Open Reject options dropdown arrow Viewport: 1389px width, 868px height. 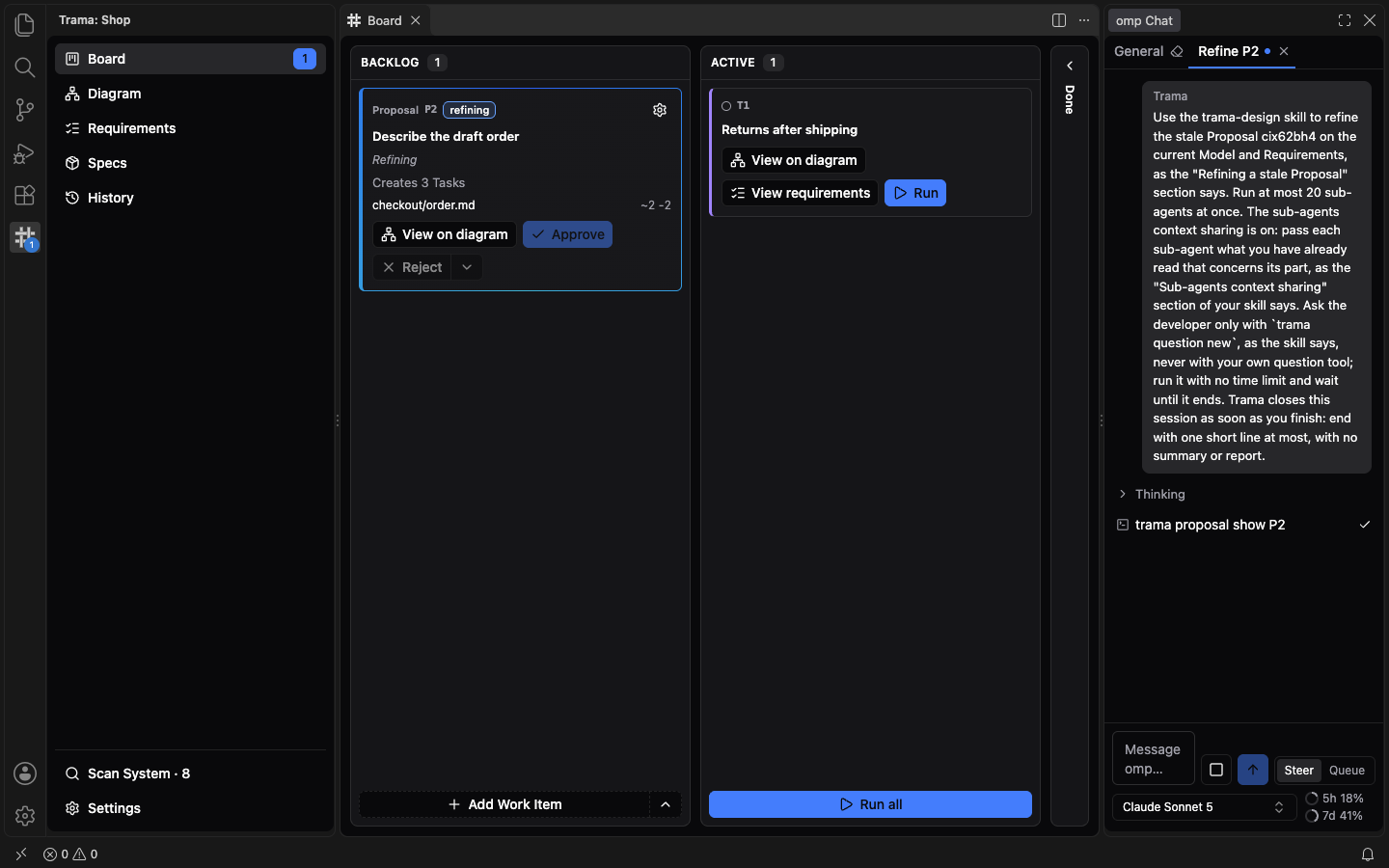click(467, 267)
